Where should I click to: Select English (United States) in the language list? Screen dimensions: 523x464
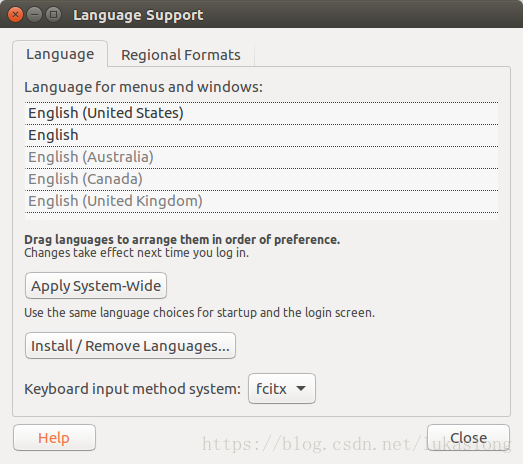pos(262,113)
